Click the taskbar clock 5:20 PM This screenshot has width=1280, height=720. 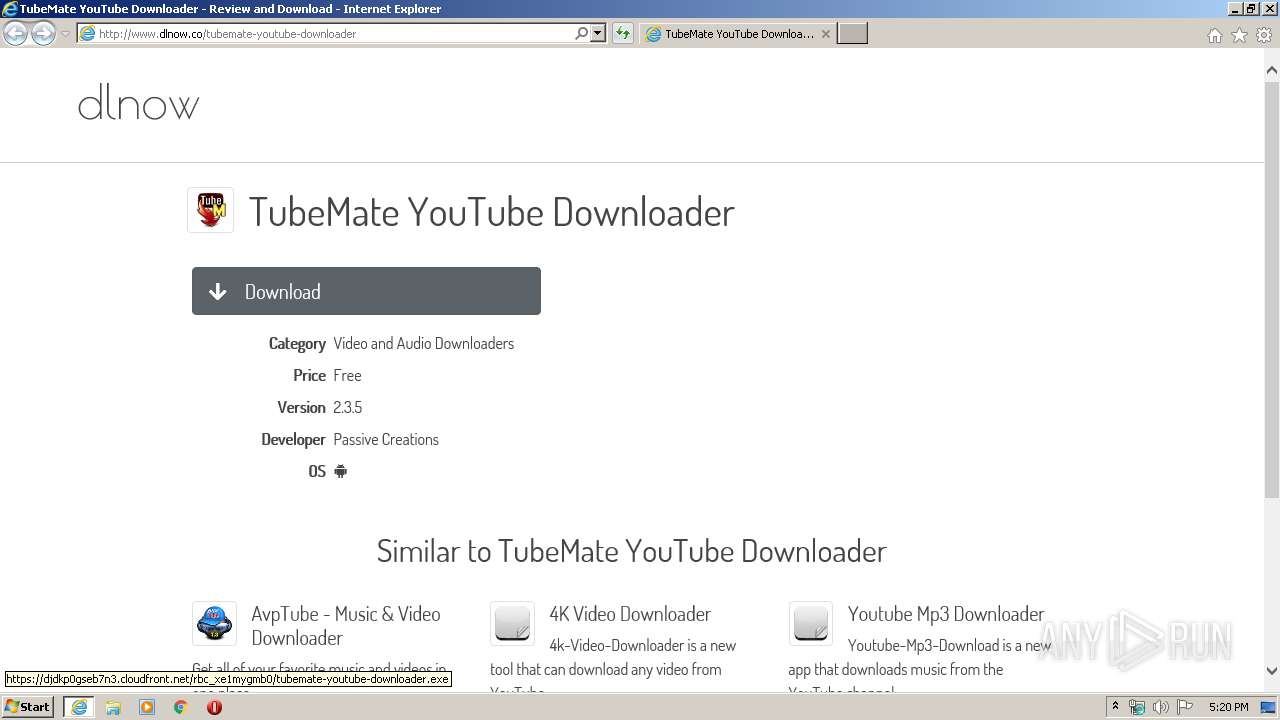pyautogui.click(x=1228, y=707)
